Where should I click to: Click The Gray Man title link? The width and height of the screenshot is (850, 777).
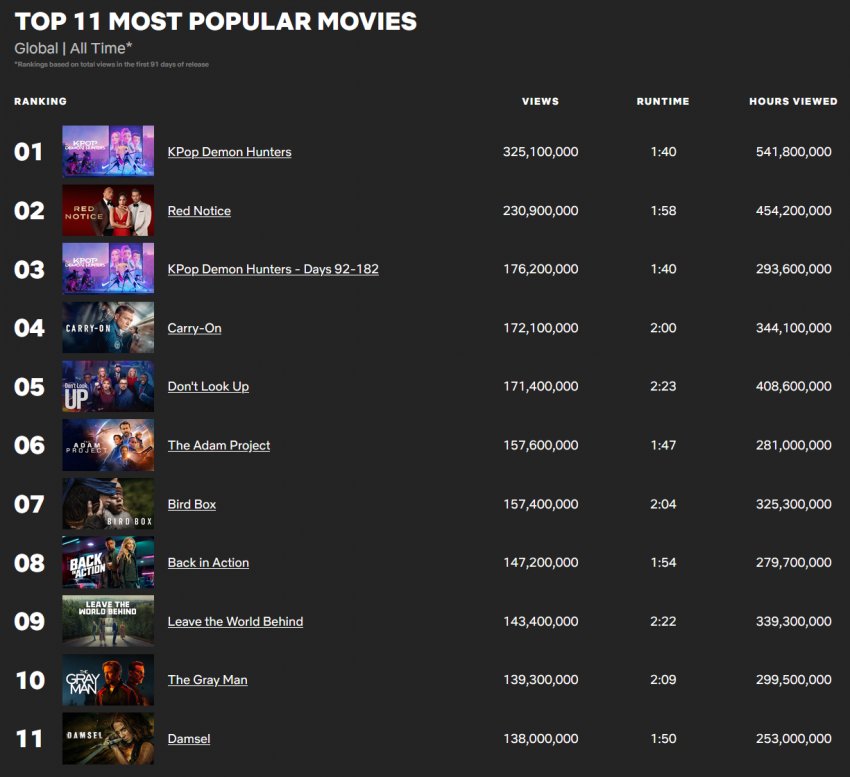[x=207, y=680]
